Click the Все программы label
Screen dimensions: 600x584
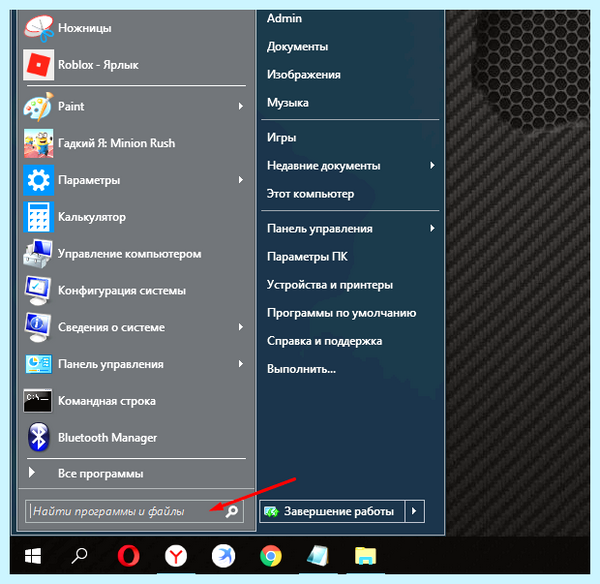tap(101, 473)
